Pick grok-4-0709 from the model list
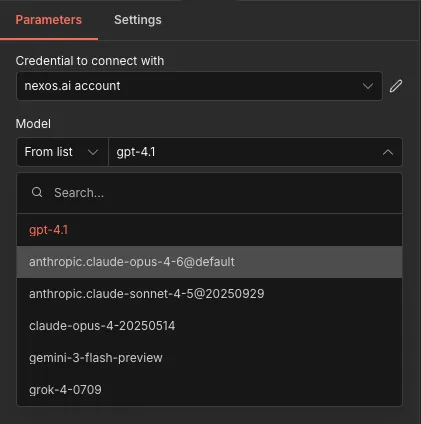 click(209, 390)
